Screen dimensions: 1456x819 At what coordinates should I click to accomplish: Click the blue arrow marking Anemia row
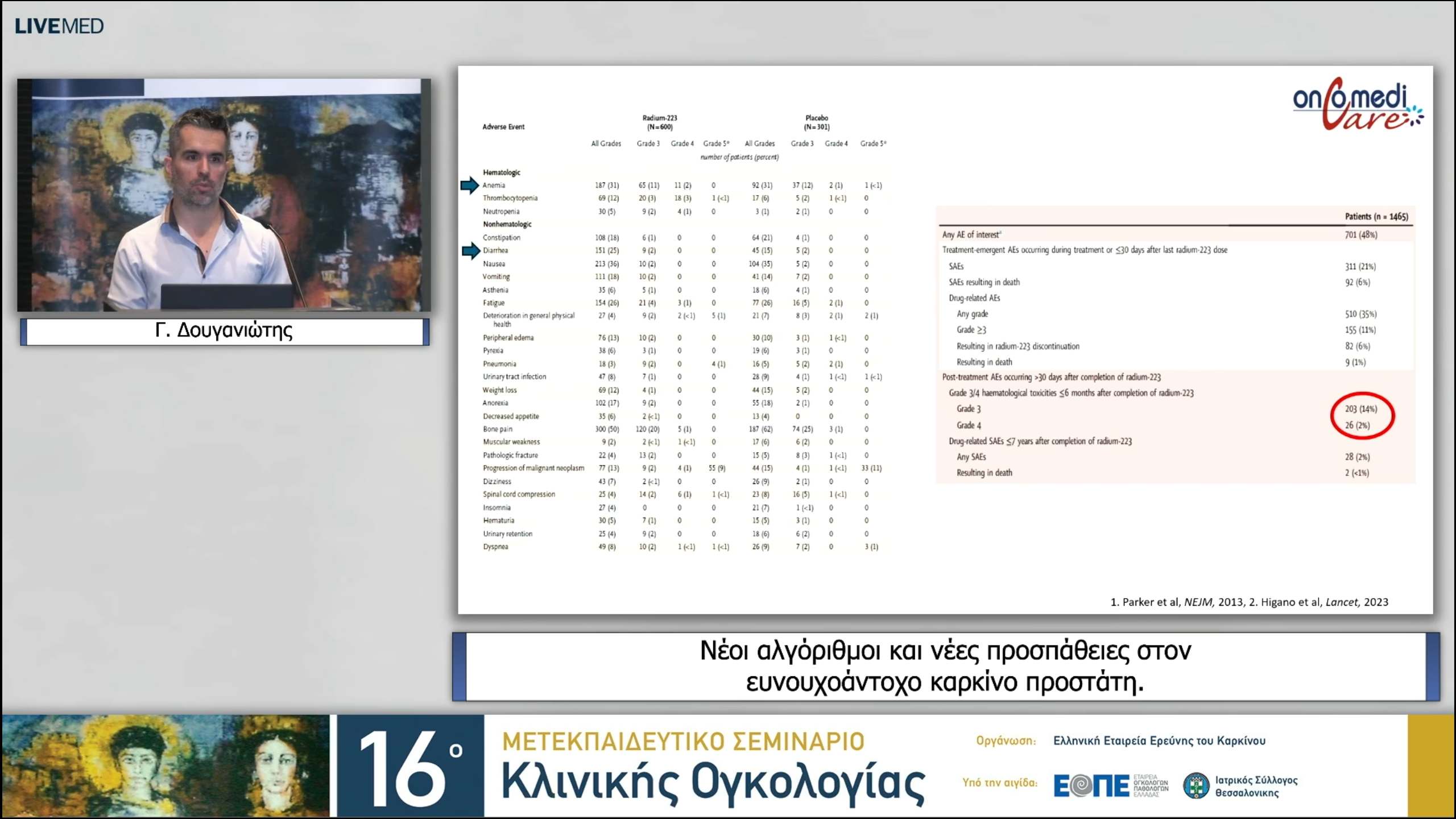pyautogui.click(x=470, y=185)
